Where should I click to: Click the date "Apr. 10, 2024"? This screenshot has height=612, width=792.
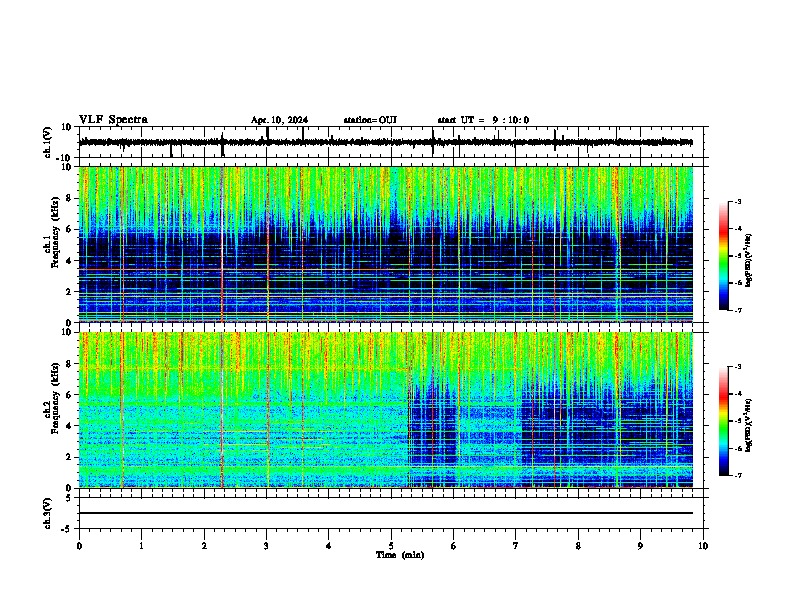(x=279, y=120)
